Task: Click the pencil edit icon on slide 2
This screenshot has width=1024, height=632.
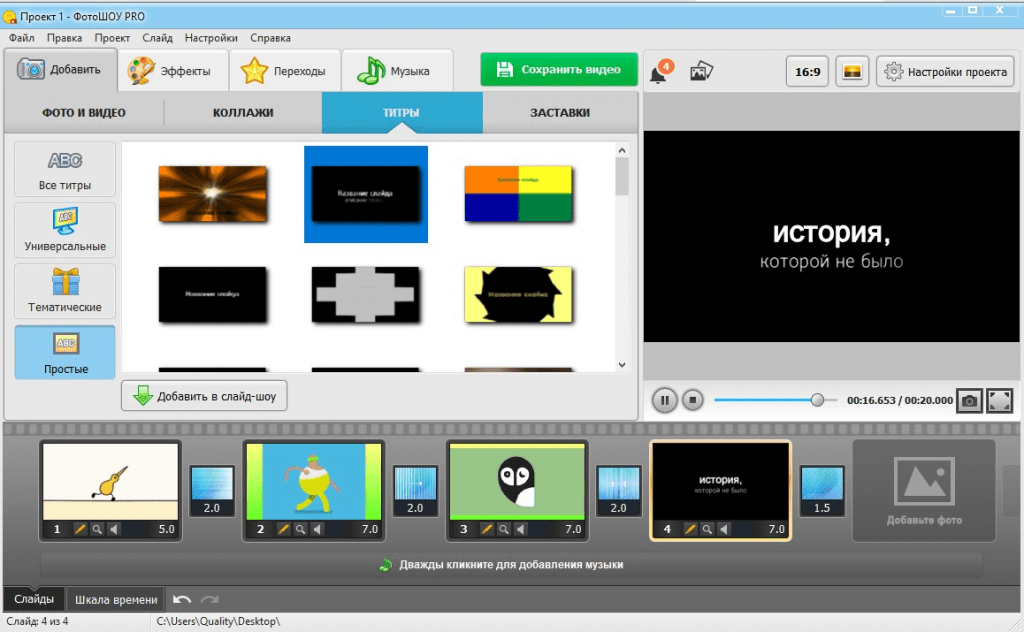Action: (284, 529)
